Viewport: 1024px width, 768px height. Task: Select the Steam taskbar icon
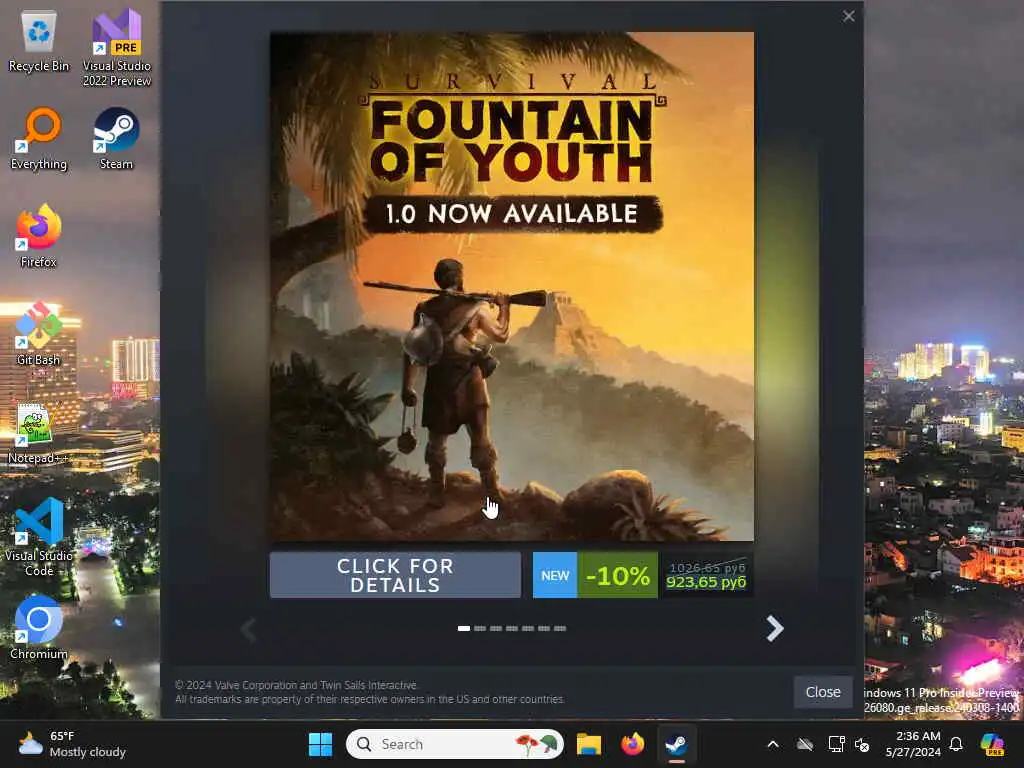pos(676,744)
